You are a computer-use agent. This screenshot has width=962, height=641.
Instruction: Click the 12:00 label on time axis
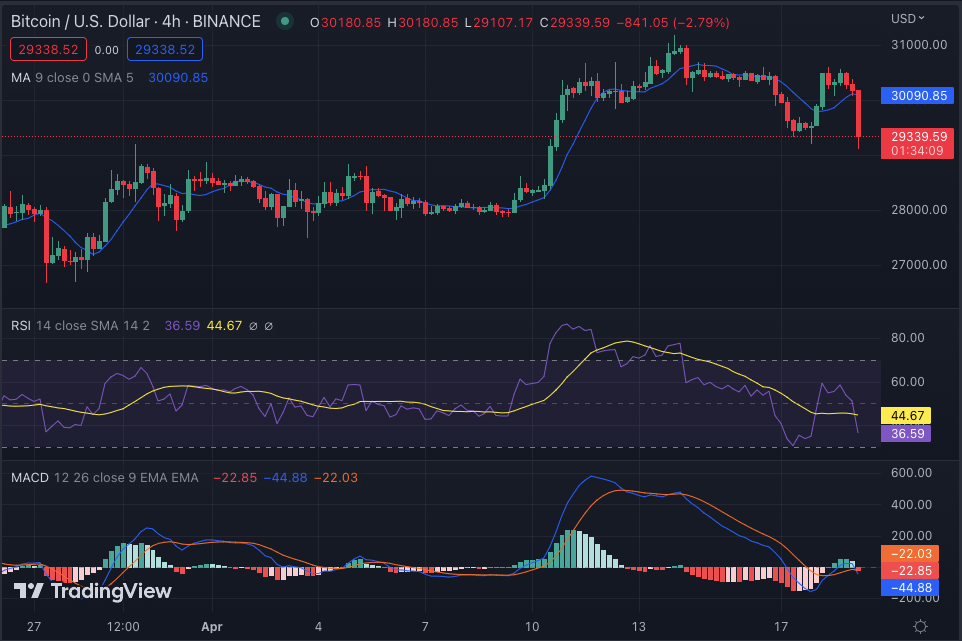pos(123,627)
